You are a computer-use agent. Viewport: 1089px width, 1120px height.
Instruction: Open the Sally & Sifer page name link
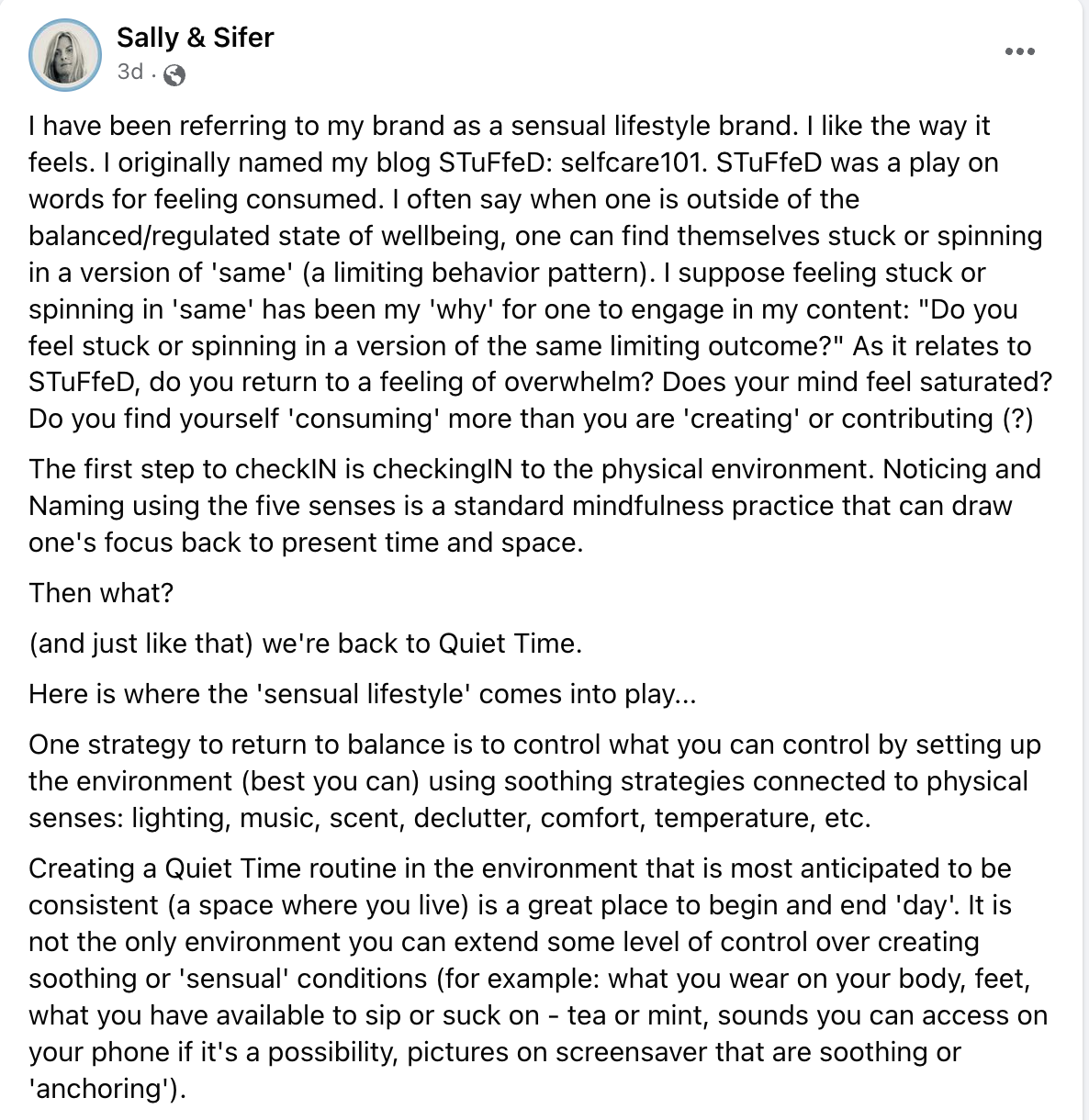coord(195,38)
